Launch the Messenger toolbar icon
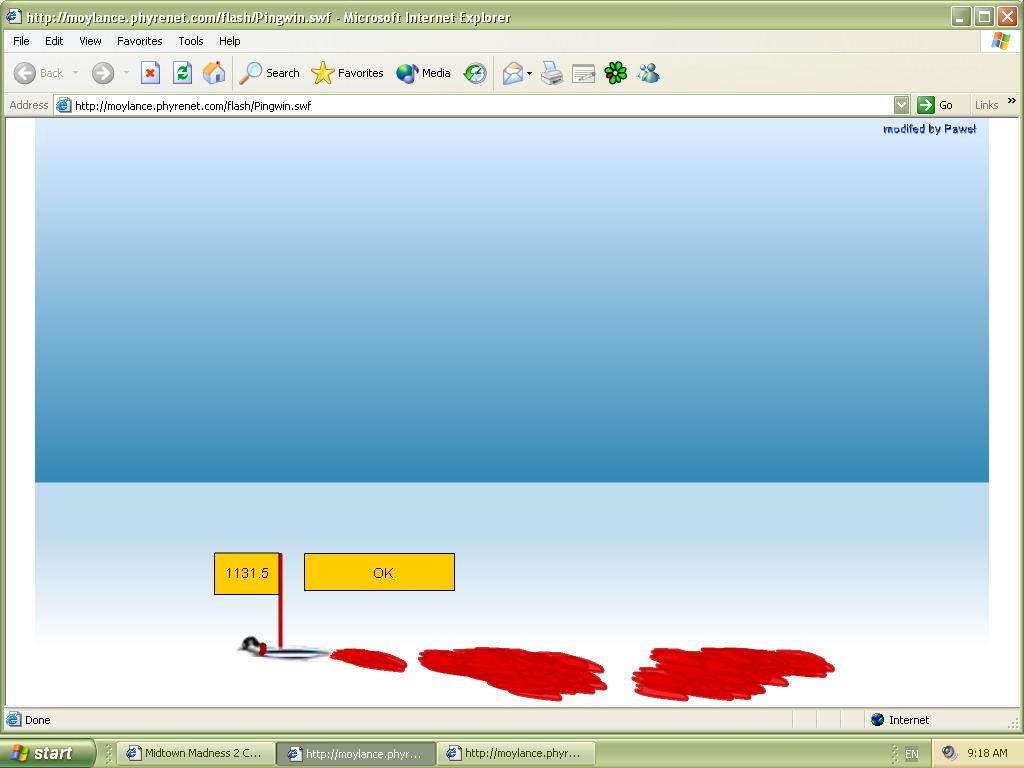 point(648,73)
